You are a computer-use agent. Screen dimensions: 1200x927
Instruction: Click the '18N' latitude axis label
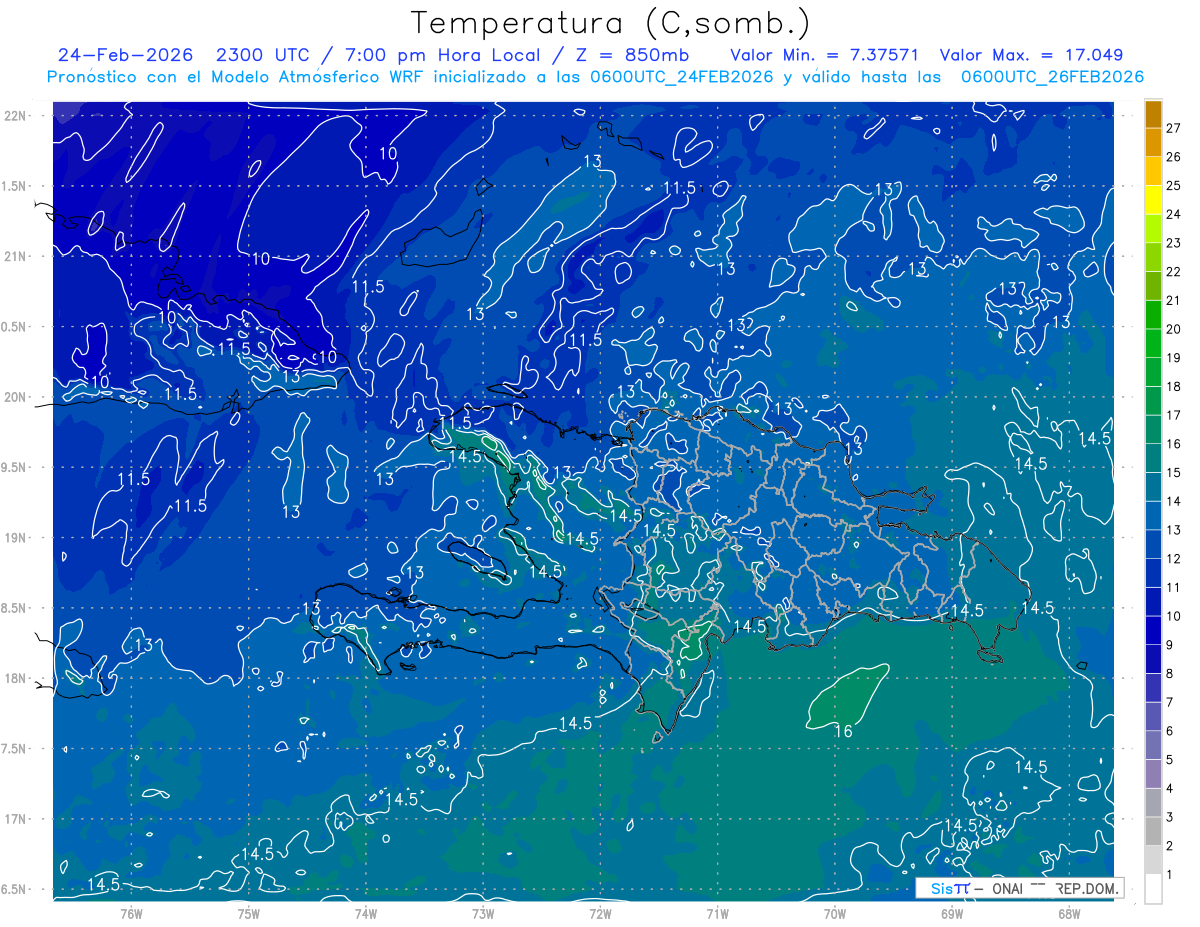point(14,678)
